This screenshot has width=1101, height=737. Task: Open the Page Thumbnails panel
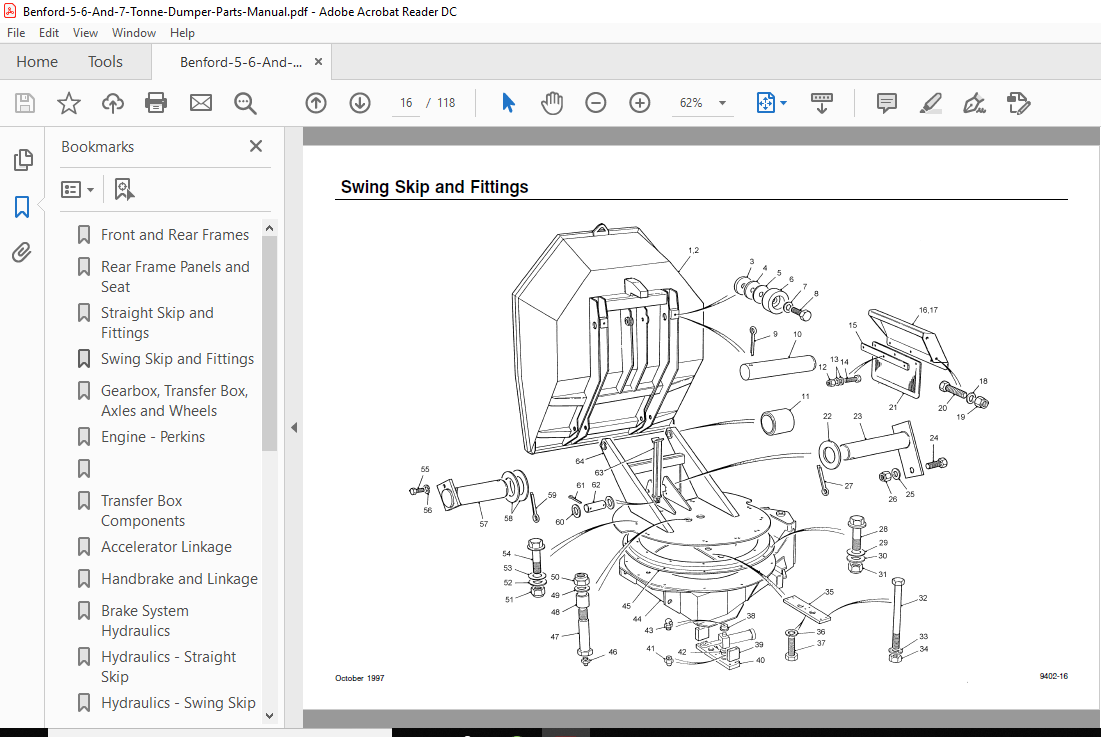tap(22, 160)
